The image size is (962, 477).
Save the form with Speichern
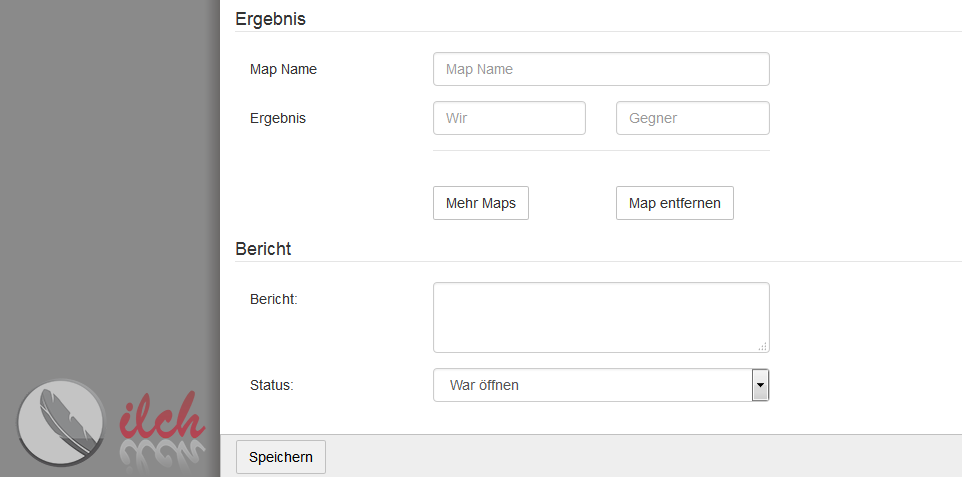(x=280, y=457)
